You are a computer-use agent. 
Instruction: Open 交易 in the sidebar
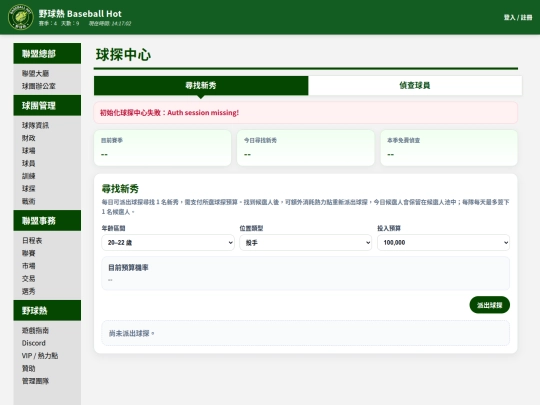29,279
